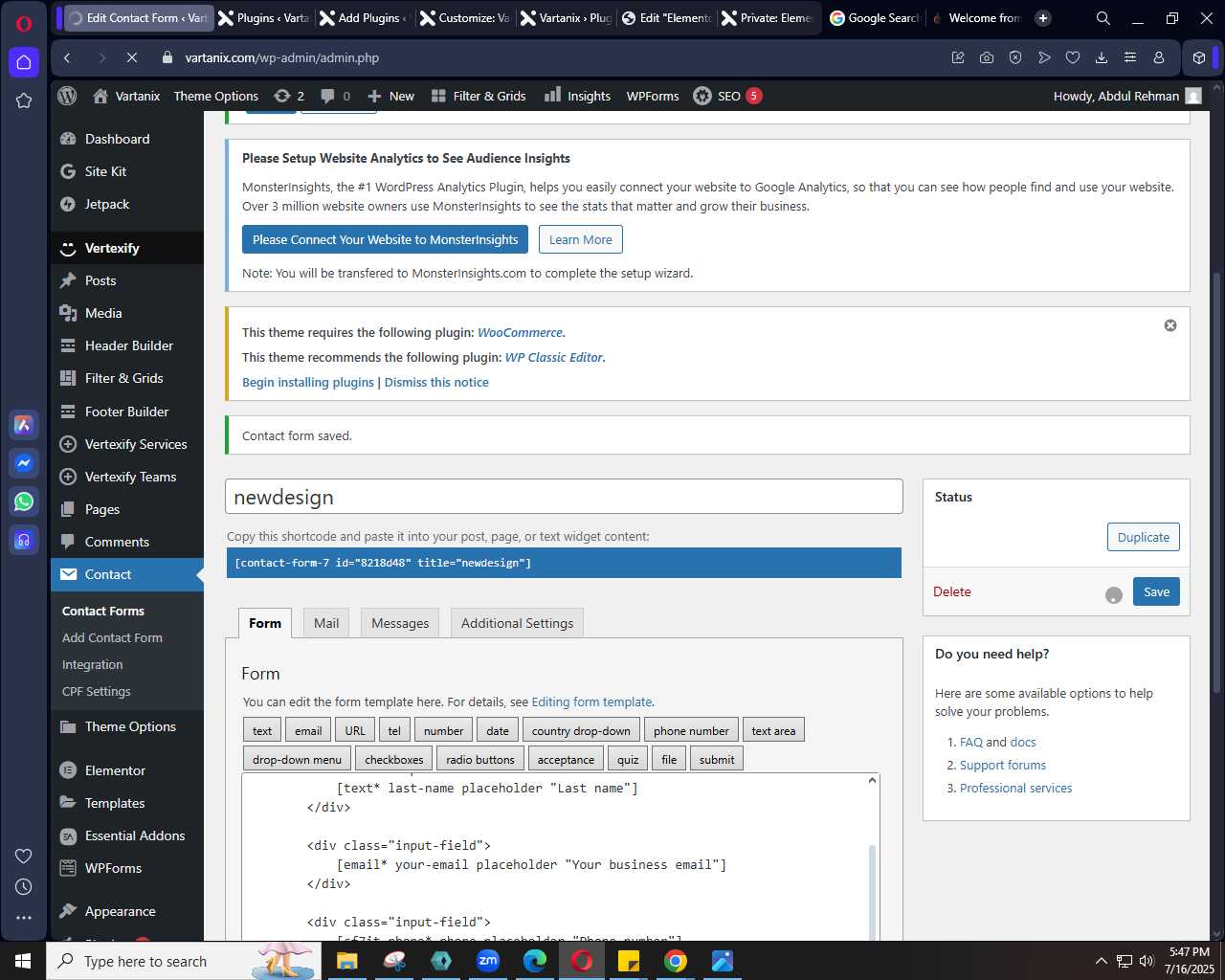Save the contact form
Image resolution: width=1225 pixels, height=980 pixels.
(1156, 591)
